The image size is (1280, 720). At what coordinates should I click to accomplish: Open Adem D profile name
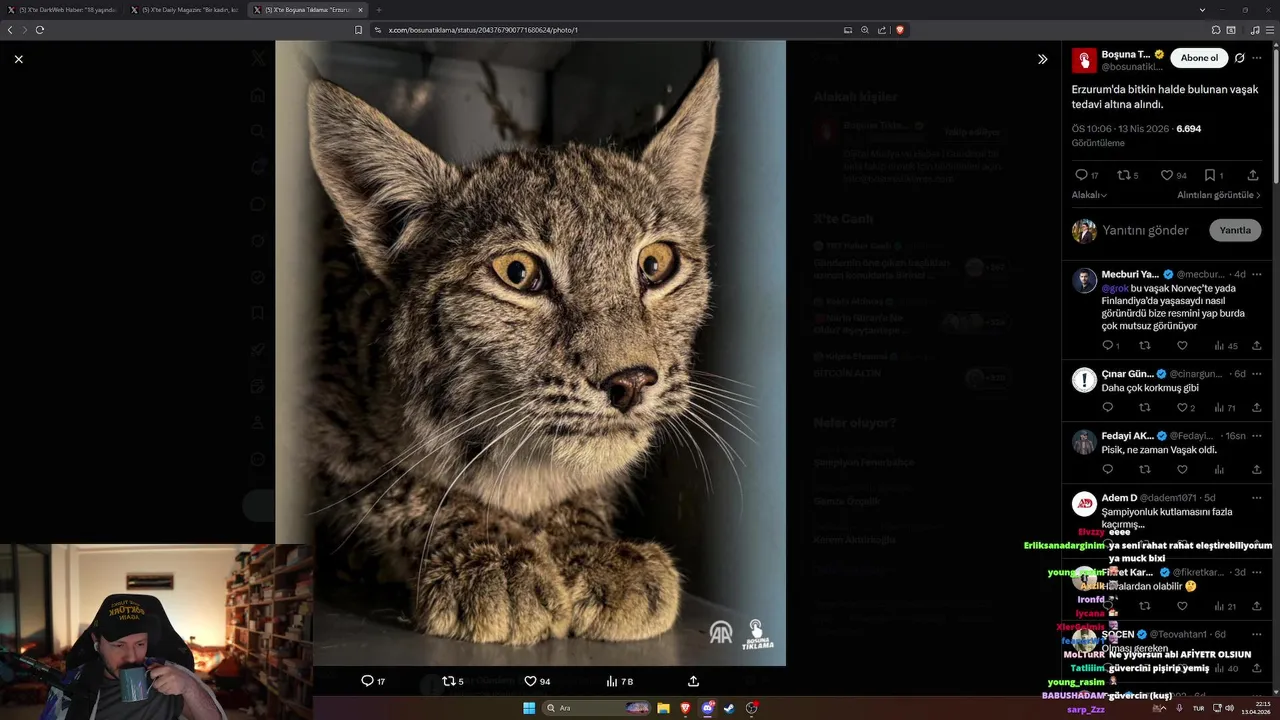click(x=1120, y=498)
